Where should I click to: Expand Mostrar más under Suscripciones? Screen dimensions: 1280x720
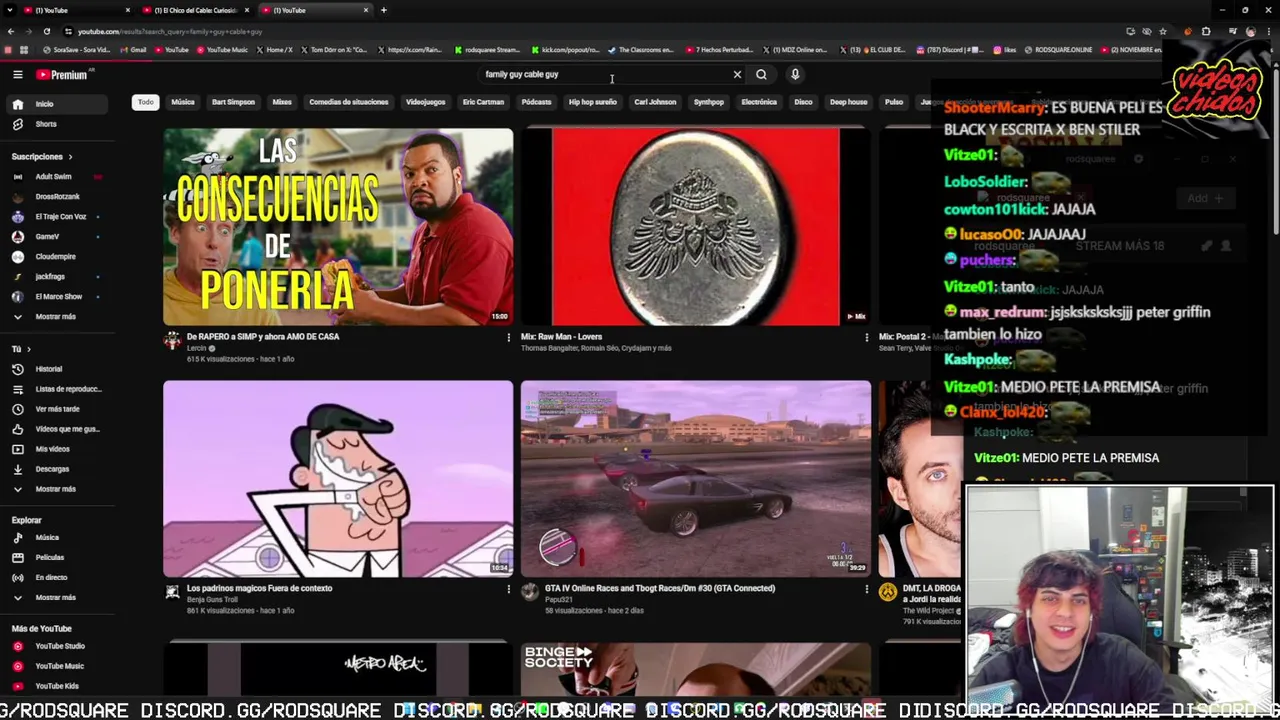pos(58,316)
